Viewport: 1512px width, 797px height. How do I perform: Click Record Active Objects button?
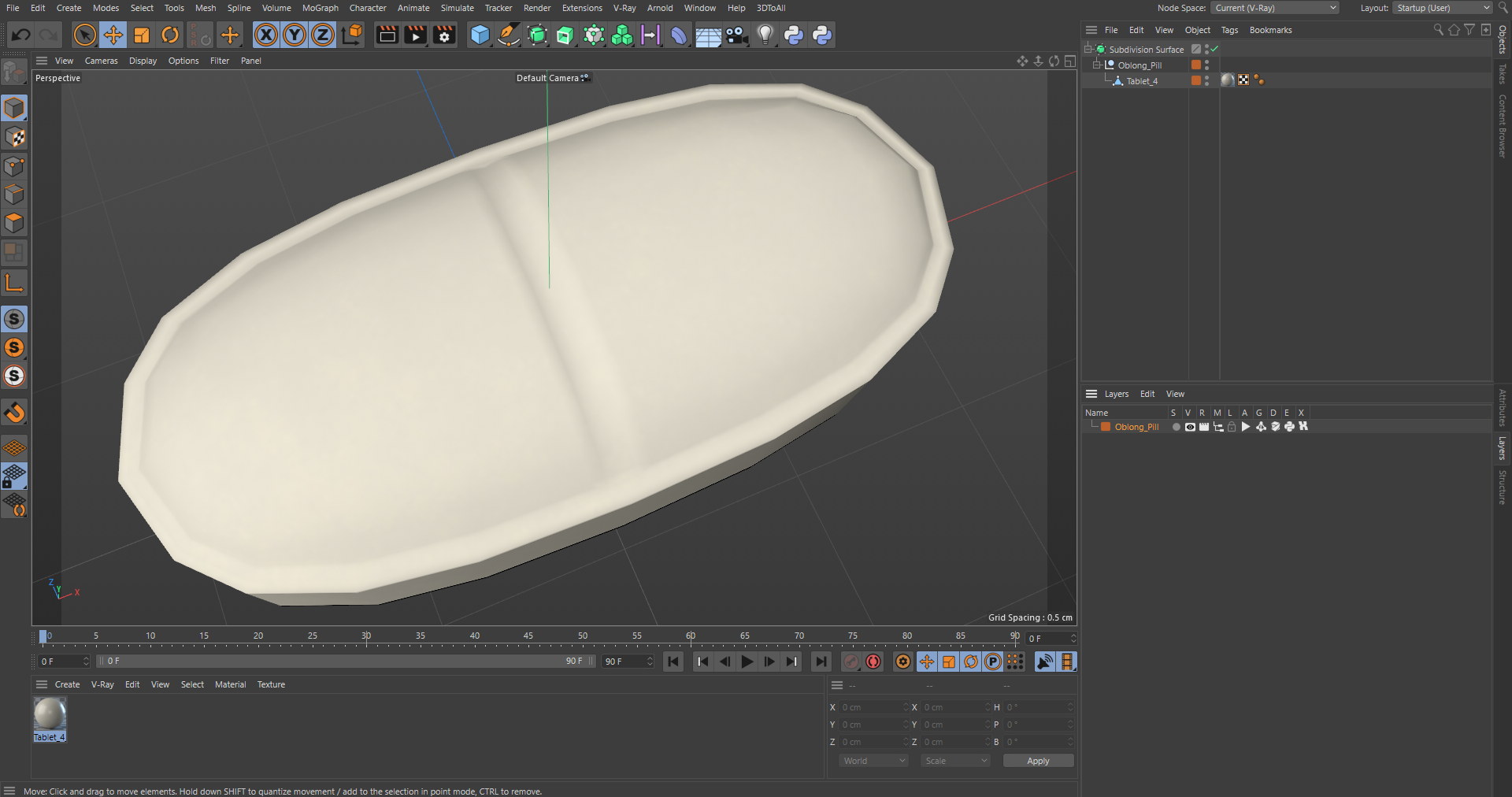tap(851, 662)
